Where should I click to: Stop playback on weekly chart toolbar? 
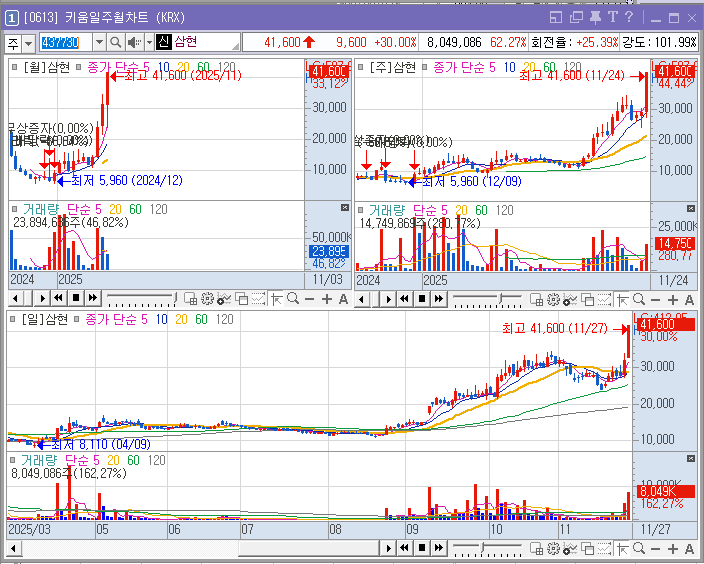(x=422, y=299)
